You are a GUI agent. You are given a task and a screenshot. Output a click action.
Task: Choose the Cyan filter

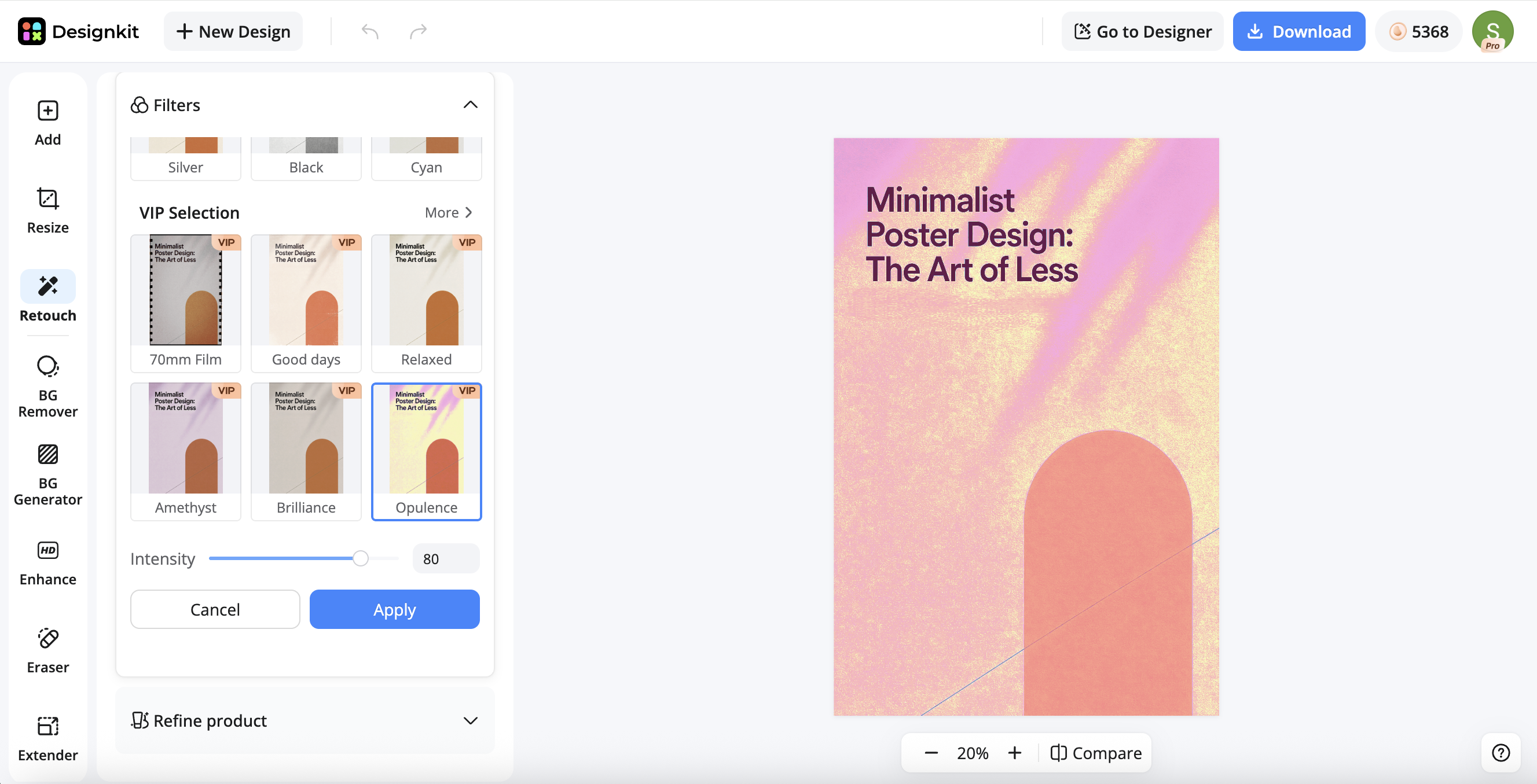427,159
